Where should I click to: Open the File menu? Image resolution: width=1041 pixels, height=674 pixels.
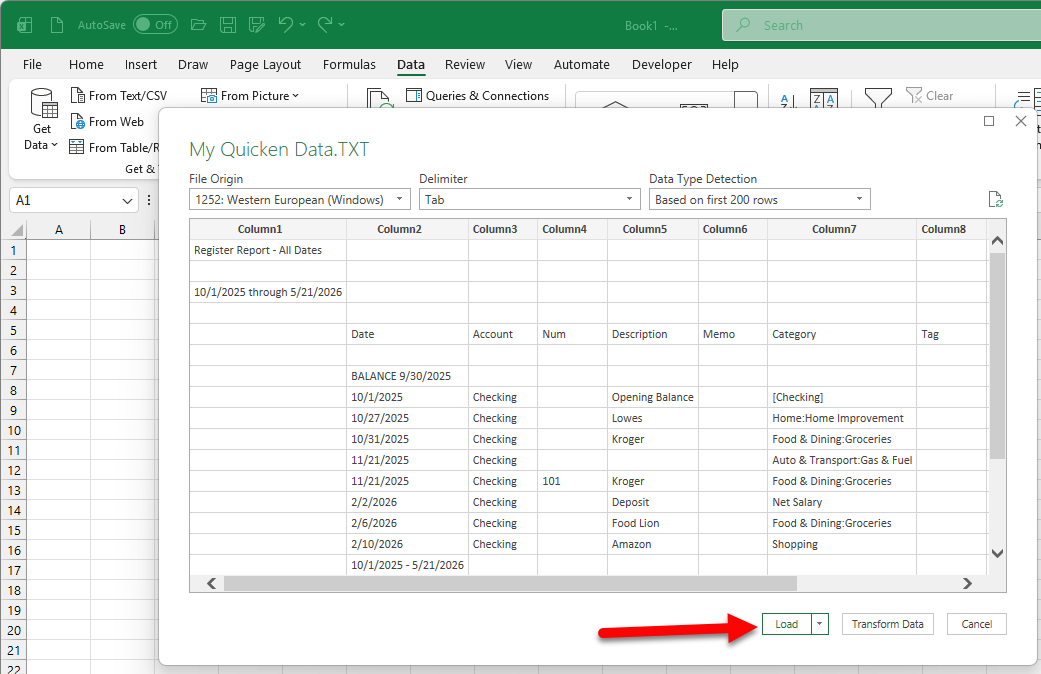click(32, 64)
